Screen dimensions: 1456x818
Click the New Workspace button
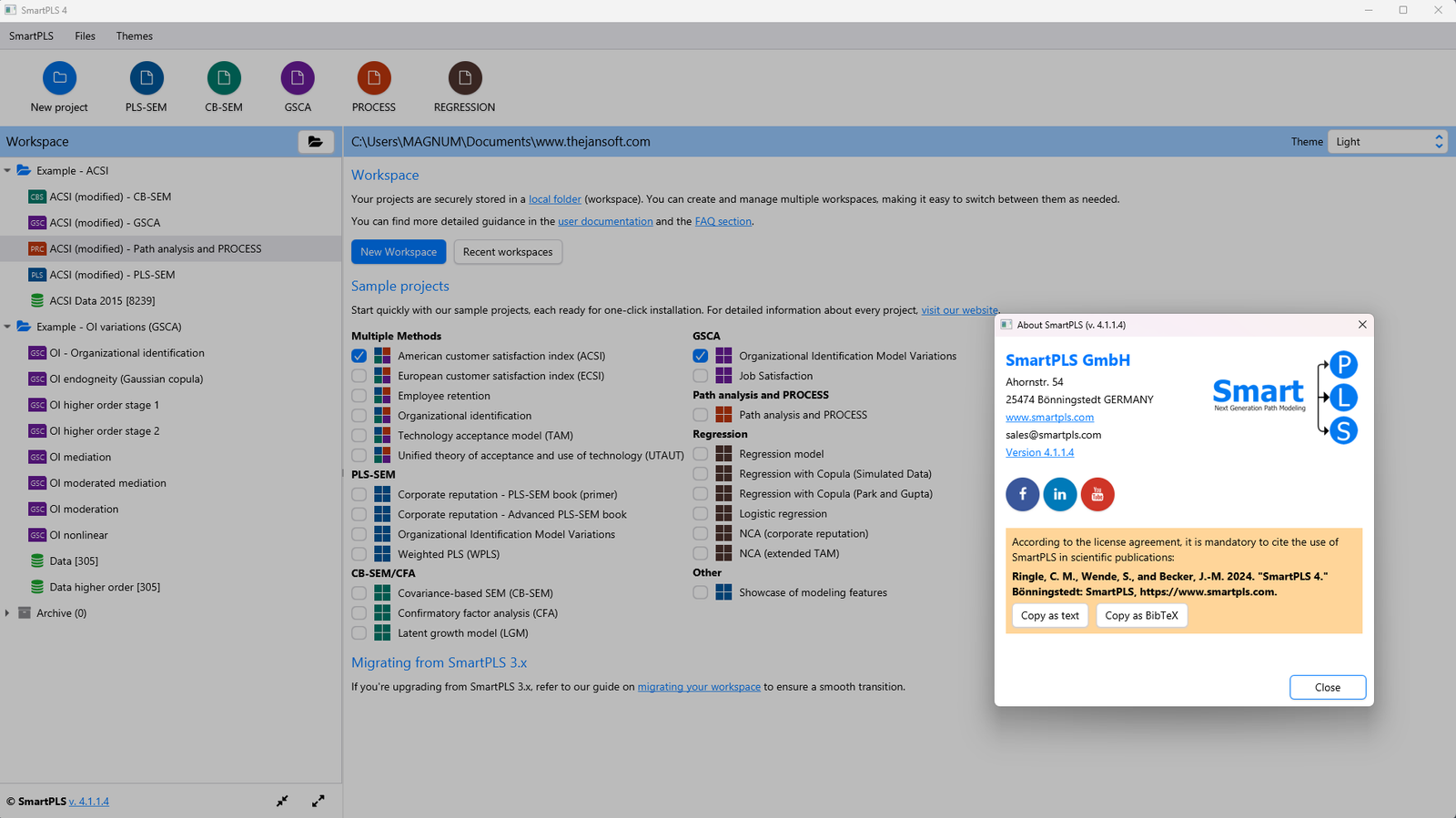point(399,252)
